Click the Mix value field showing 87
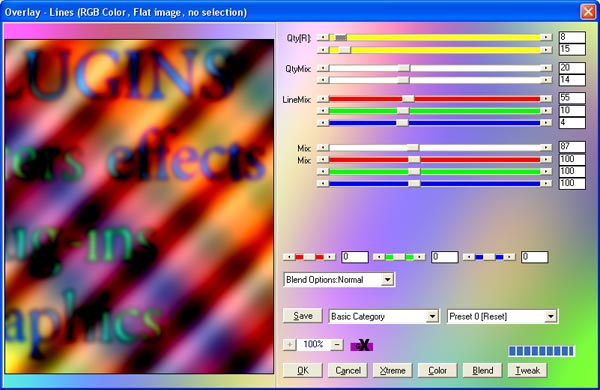Image resolution: width=600 pixels, height=390 pixels. (572, 147)
